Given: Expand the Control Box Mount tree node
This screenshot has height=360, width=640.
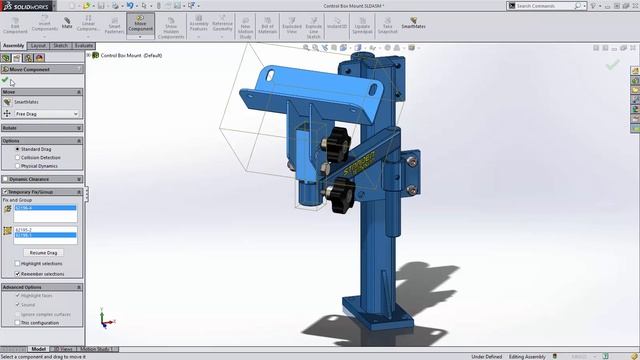Looking at the screenshot, I should click(89, 55).
